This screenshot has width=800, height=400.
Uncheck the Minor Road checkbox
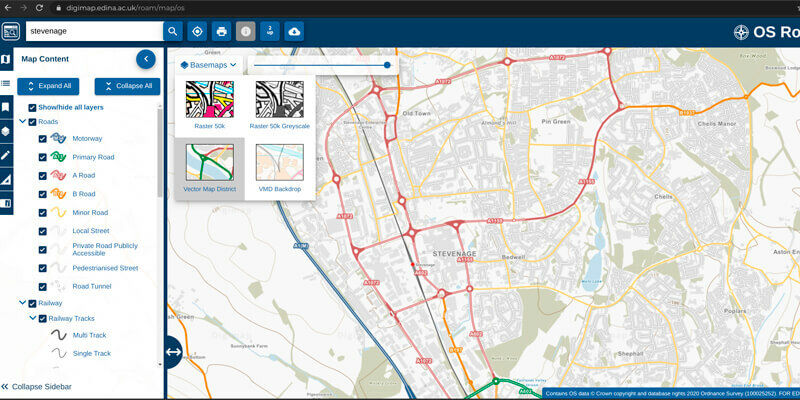pyautogui.click(x=43, y=213)
